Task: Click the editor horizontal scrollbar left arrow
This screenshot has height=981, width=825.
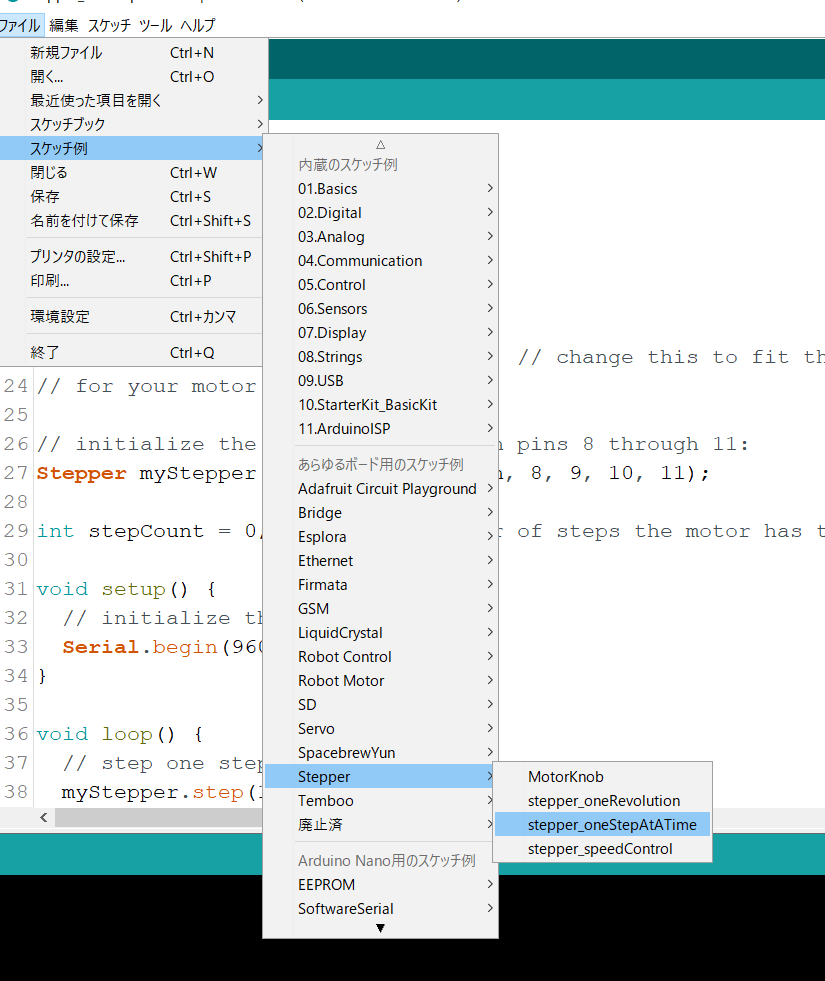Action: click(x=43, y=816)
